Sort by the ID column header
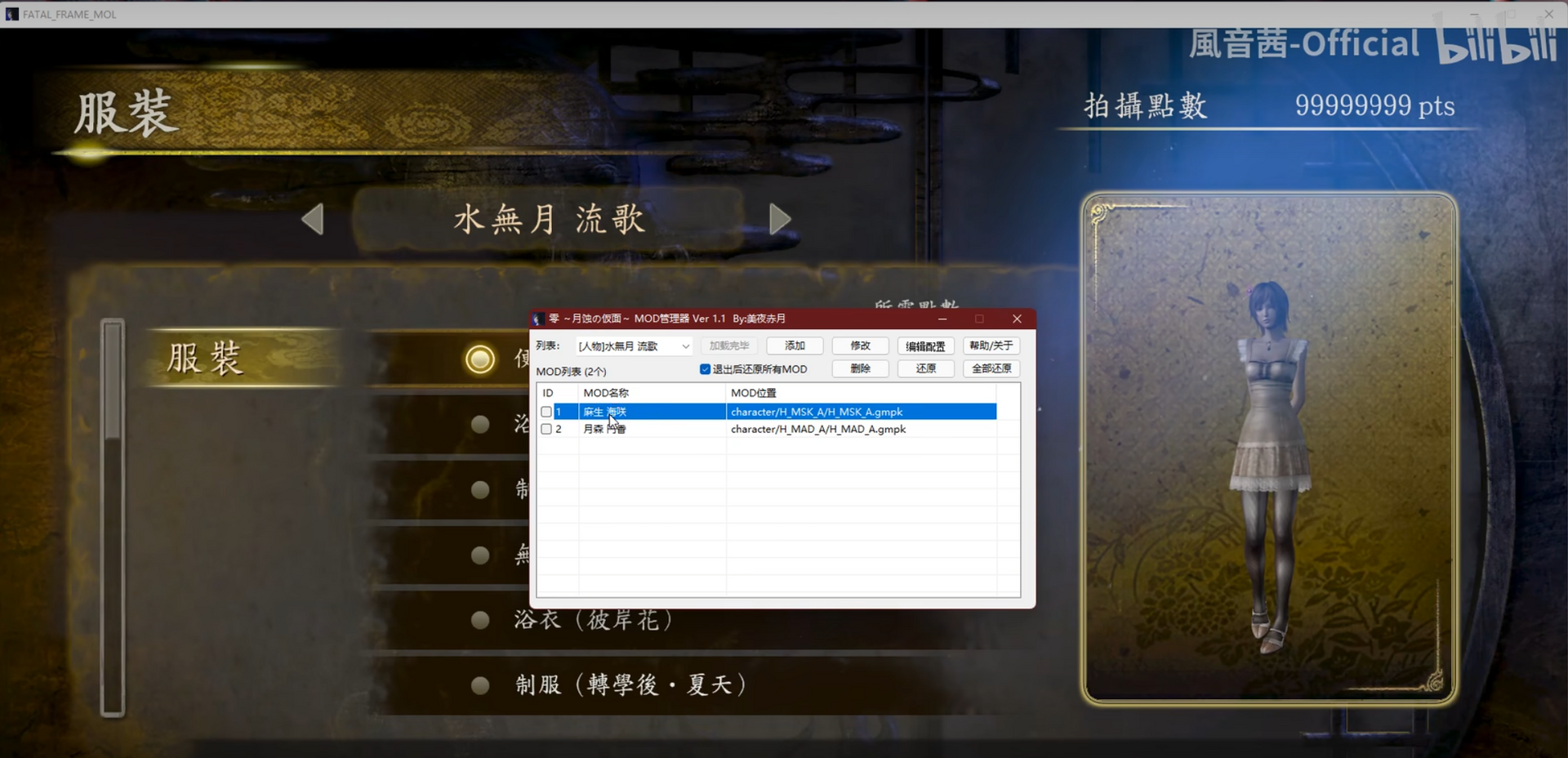Image resolution: width=1568 pixels, height=758 pixels. point(558,393)
